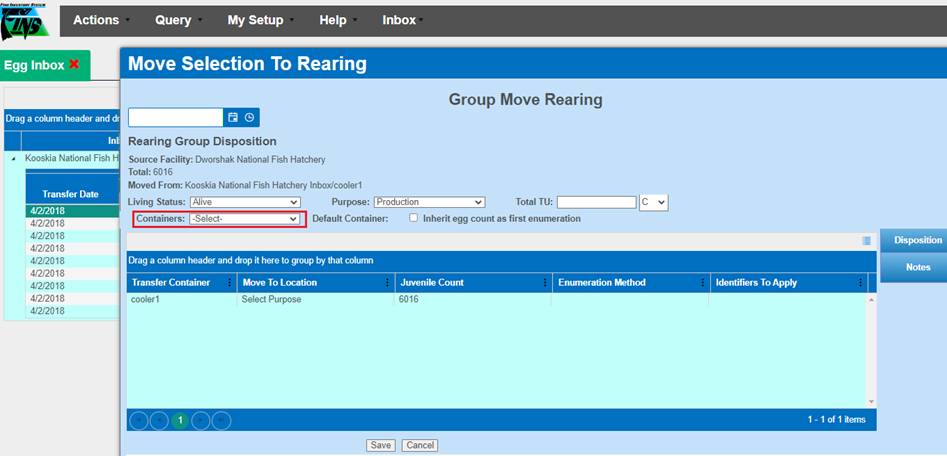
Task: Collapse the Kooskia National Fish Hatchery group
Action: click(13, 158)
